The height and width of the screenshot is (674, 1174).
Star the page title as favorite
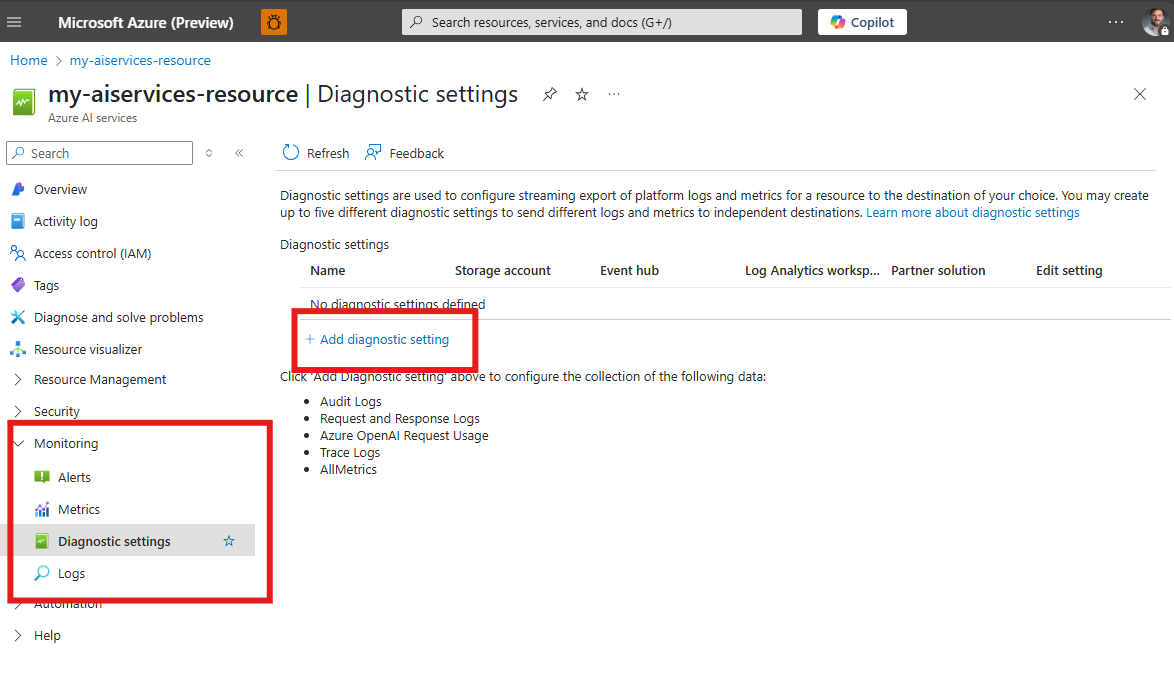point(581,94)
